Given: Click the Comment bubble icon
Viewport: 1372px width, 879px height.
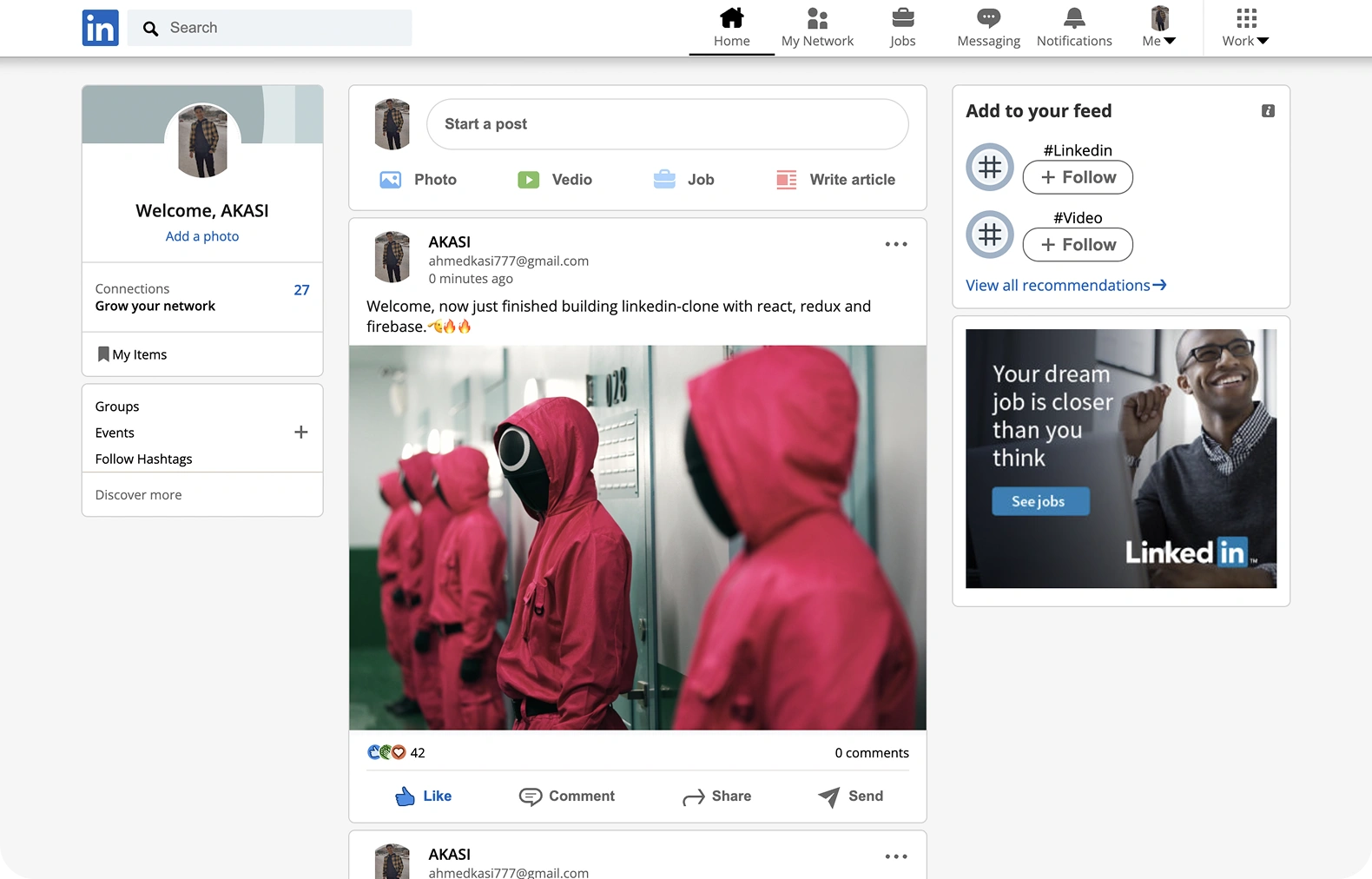Looking at the screenshot, I should point(531,796).
